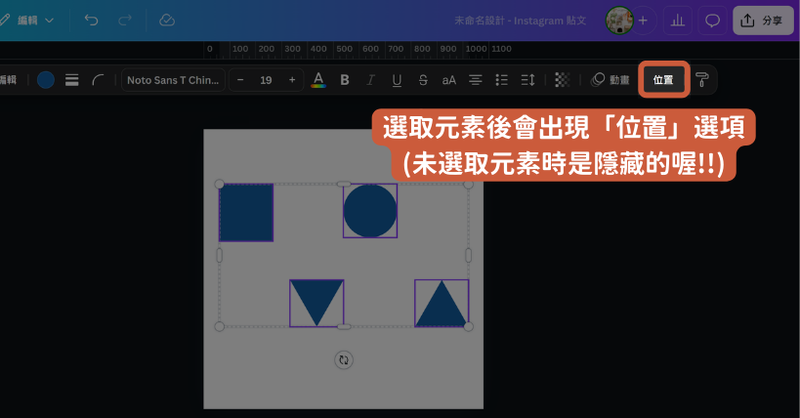Screen dimensions: 800x418
Task: Open the transparency checkerboard control
Action: (x=562, y=80)
